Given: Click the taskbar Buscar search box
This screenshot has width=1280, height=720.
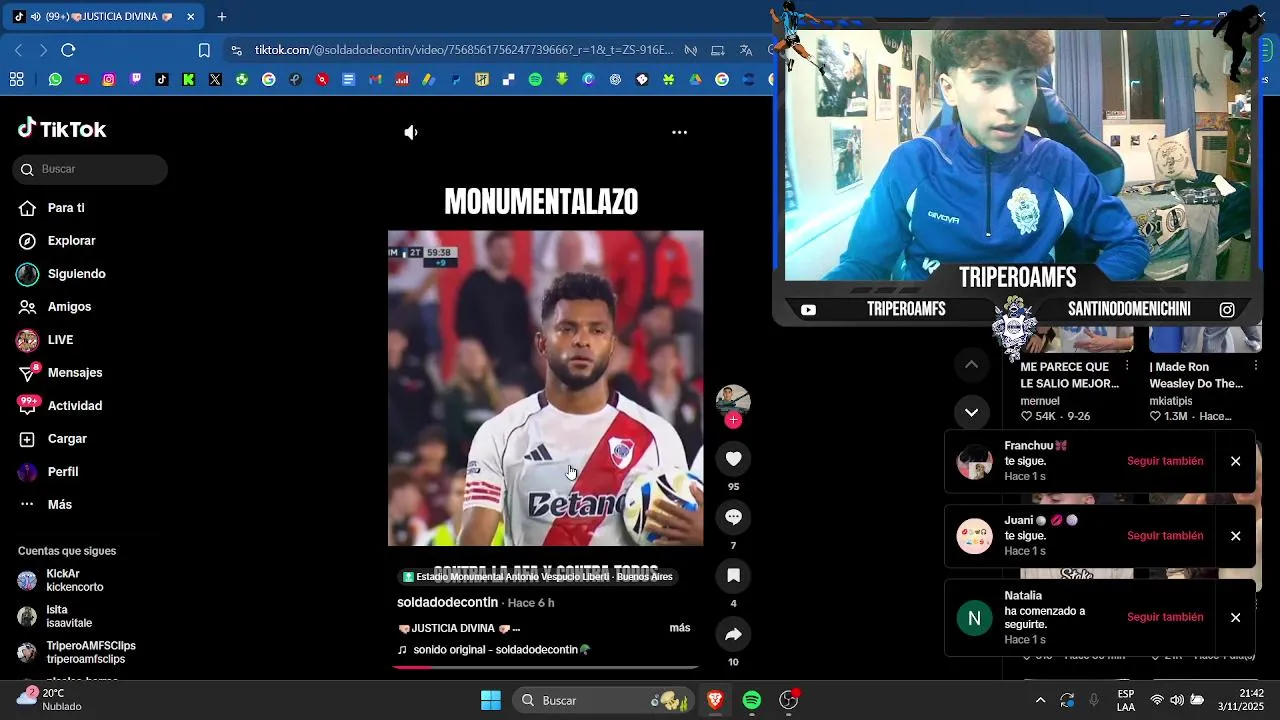Looking at the screenshot, I should (x=603, y=700).
